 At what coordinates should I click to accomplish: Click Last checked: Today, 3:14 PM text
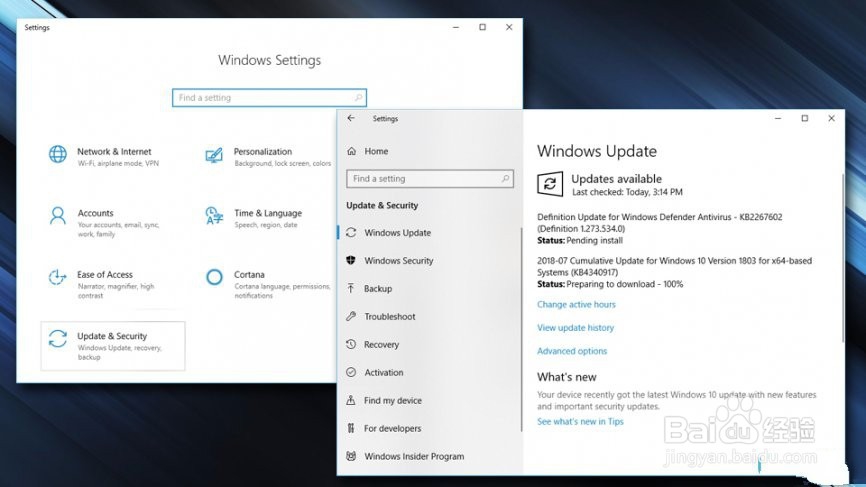pos(627,192)
